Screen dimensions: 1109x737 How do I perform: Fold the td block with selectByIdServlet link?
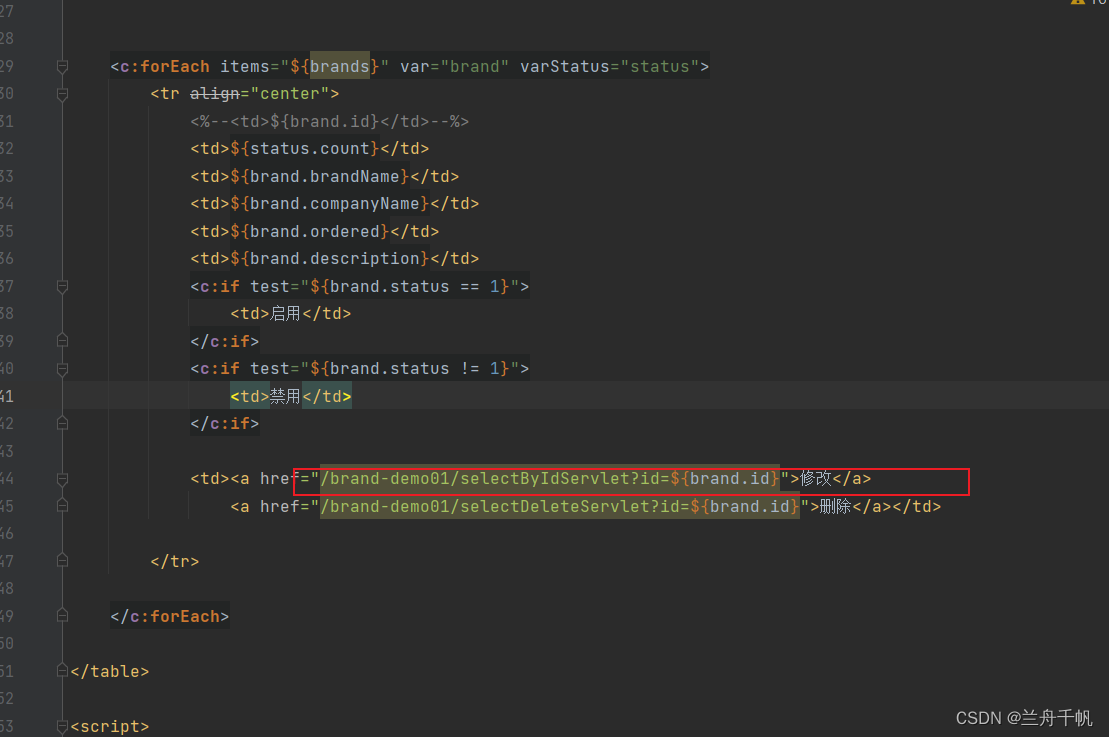coord(62,479)
